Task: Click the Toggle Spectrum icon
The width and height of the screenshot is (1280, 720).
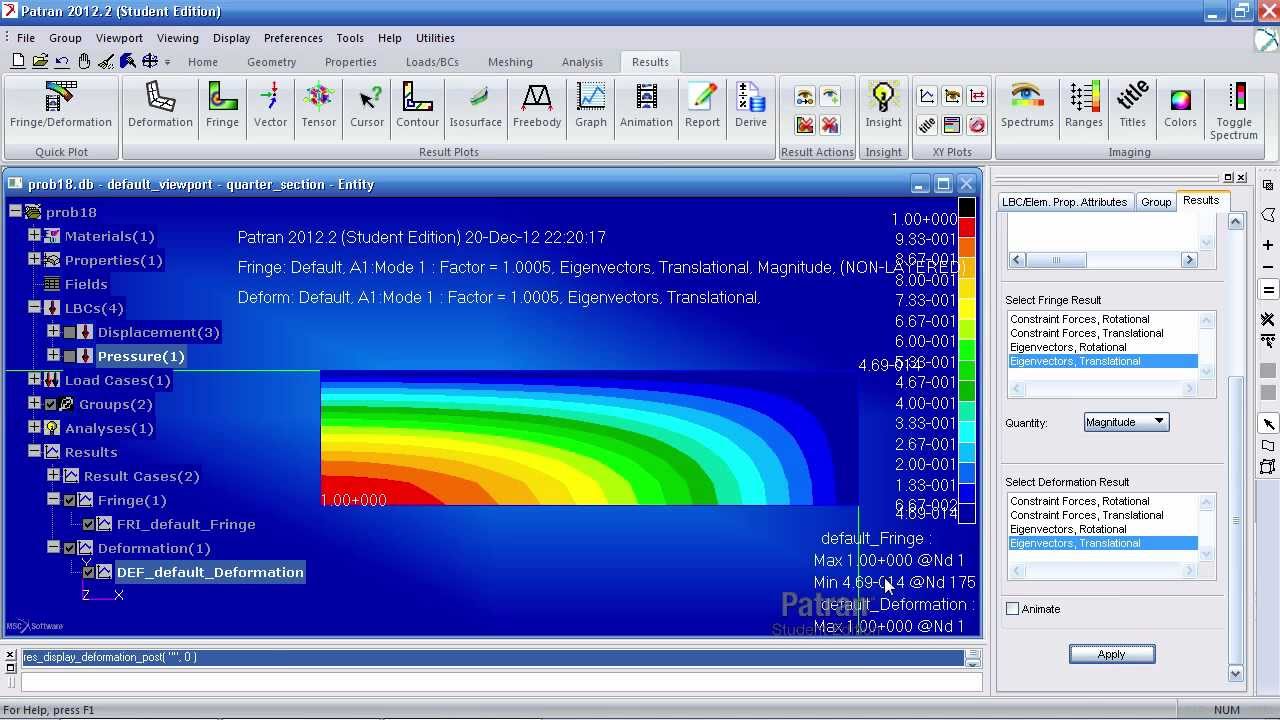Action: pos(1234,110)
